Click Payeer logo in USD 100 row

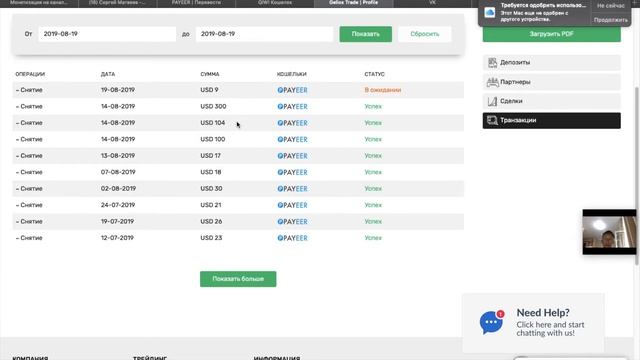click(x=292, y=140)
